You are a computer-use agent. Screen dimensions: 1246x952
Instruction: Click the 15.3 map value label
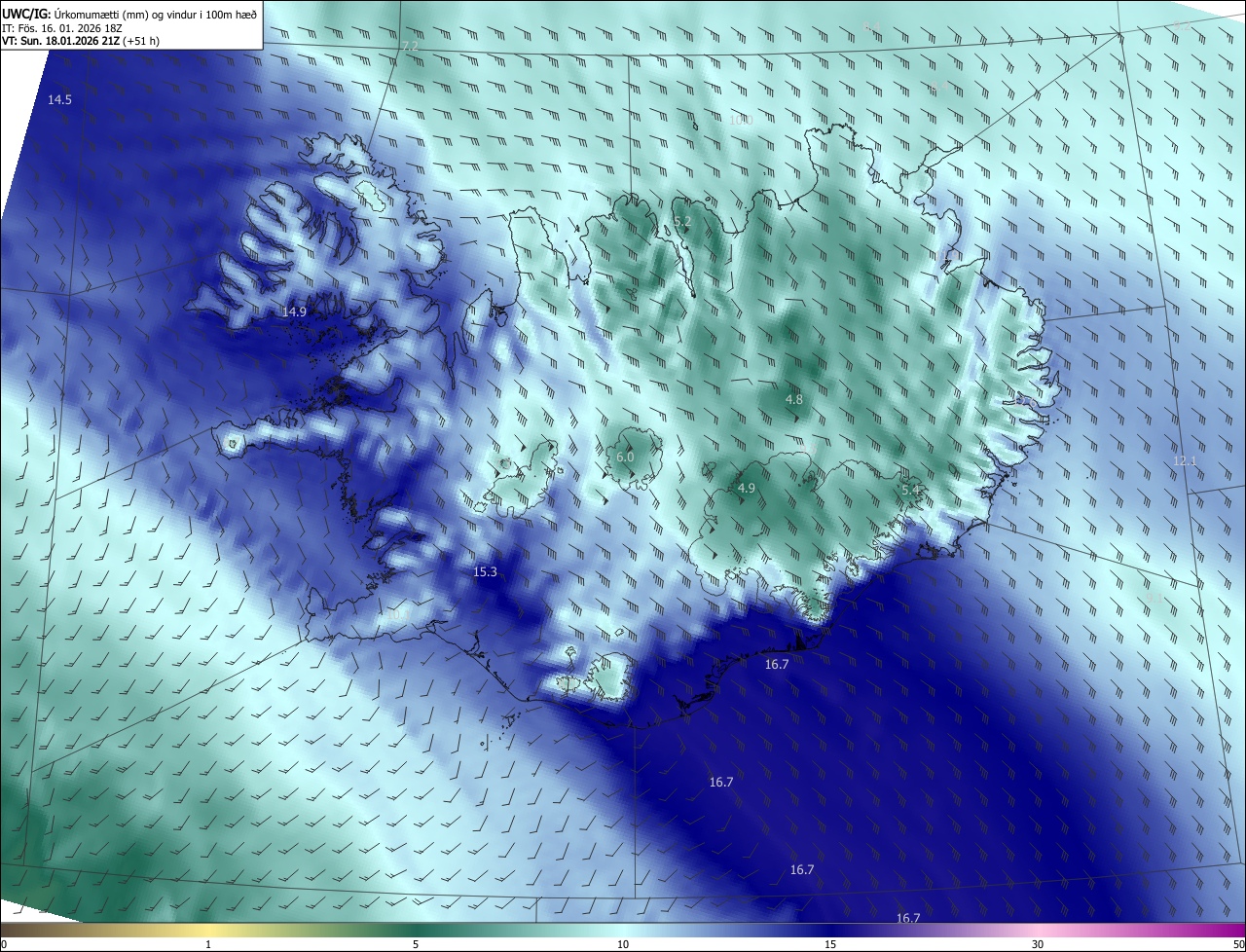[x=485, y=571]
